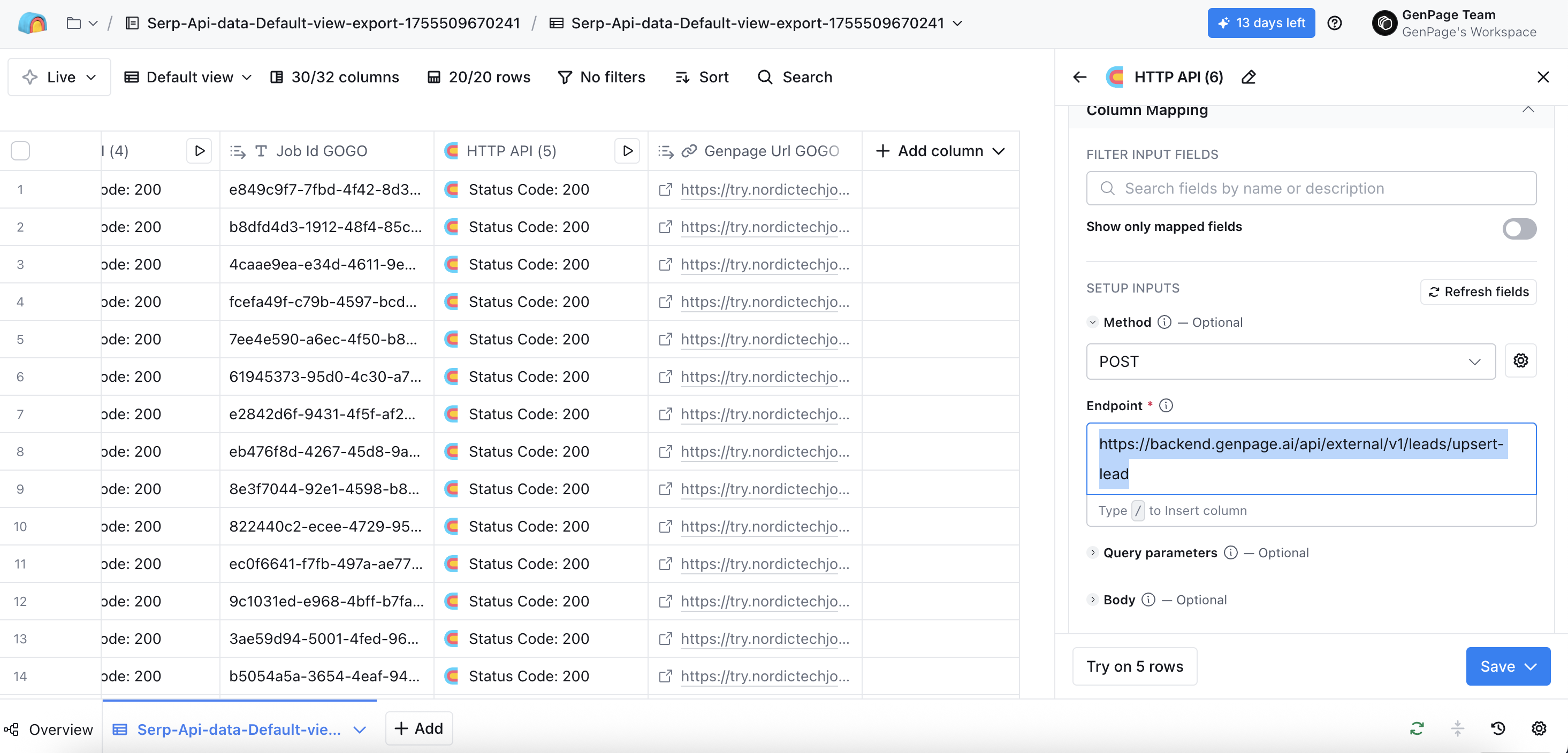
Task: Show info for the Body field
Action: (1148, 600)
